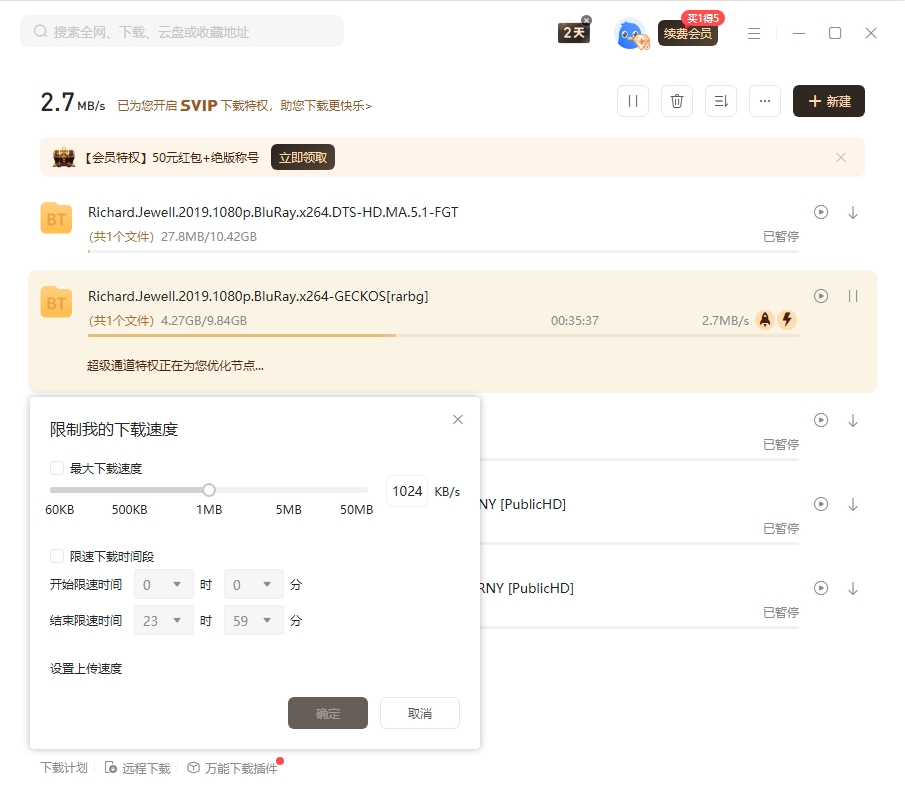
Task: Click the download speed slider handle
Action: click(209, 490)
